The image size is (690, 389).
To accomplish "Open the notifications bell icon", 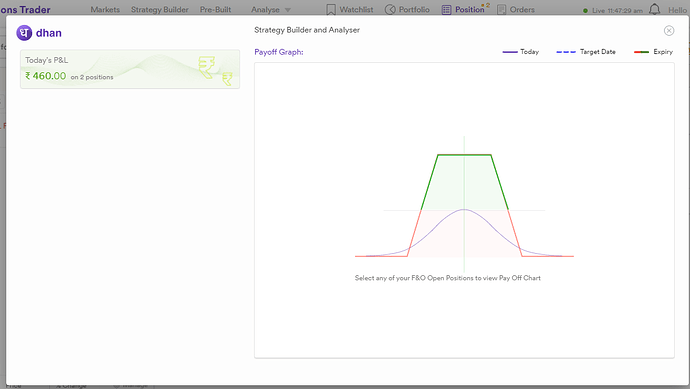I will click(x=655, y=9).
